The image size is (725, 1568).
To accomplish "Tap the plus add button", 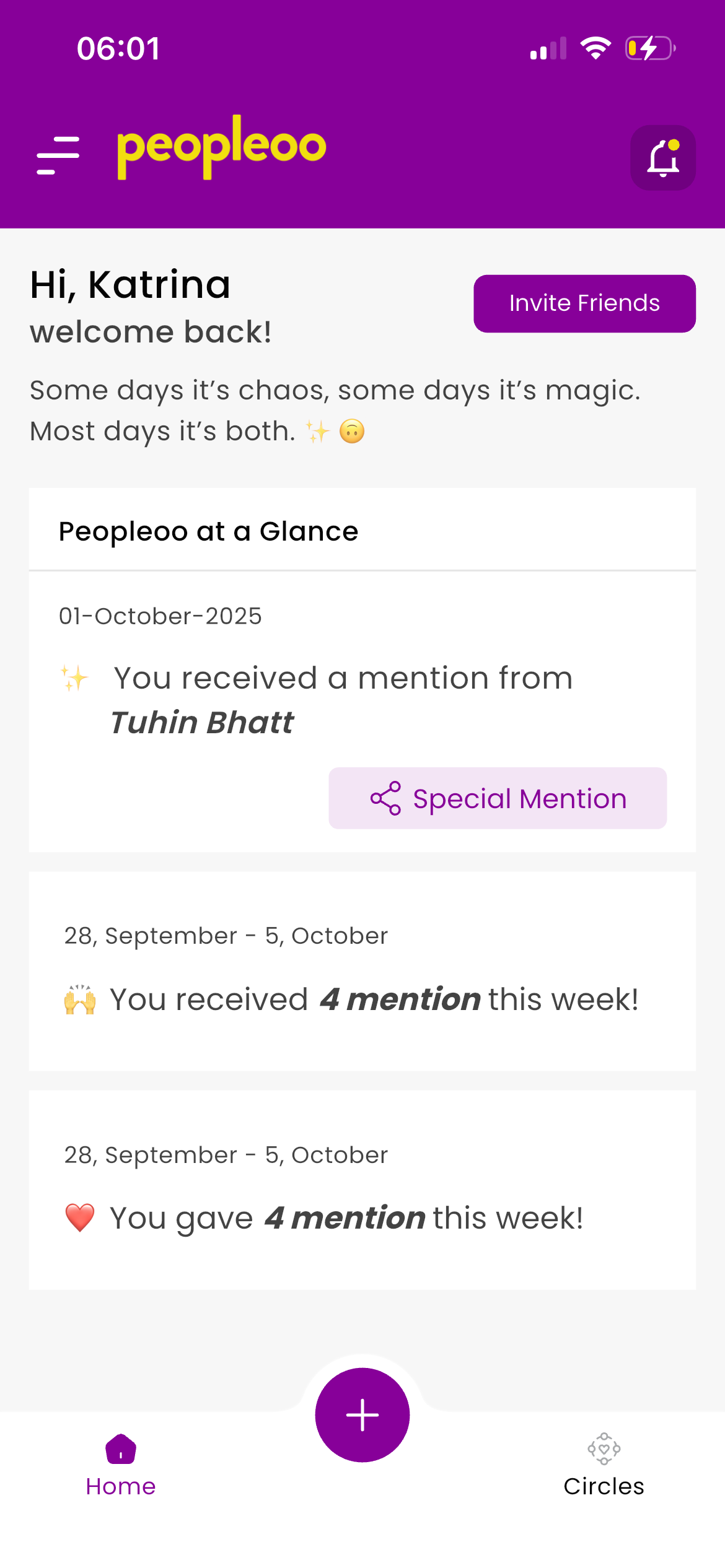I will coord(362,1415).
